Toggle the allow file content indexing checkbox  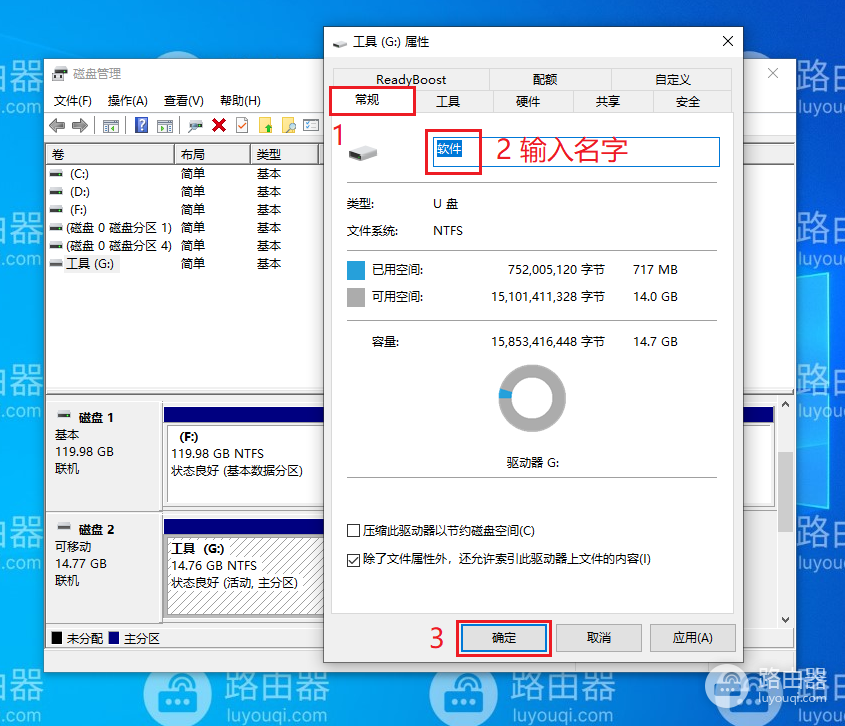[x=353, y=559]
